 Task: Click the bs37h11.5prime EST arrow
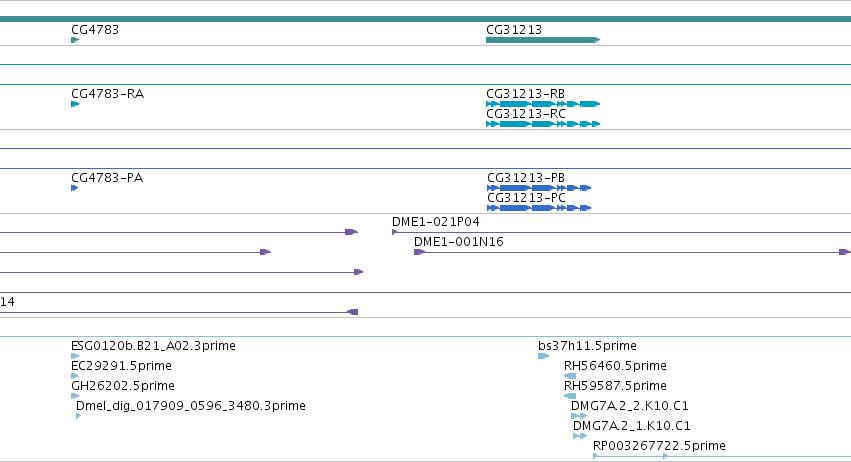tap(543, 356)
